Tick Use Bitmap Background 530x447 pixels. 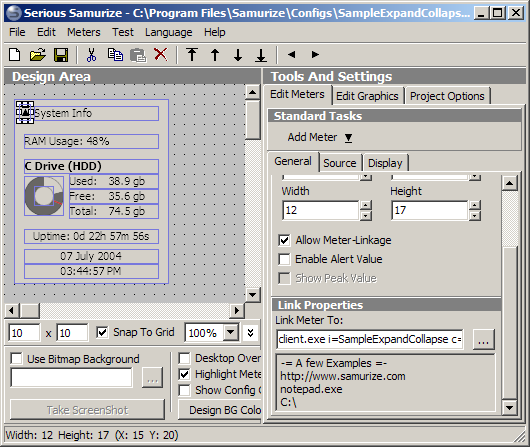[x=17, y=358]
